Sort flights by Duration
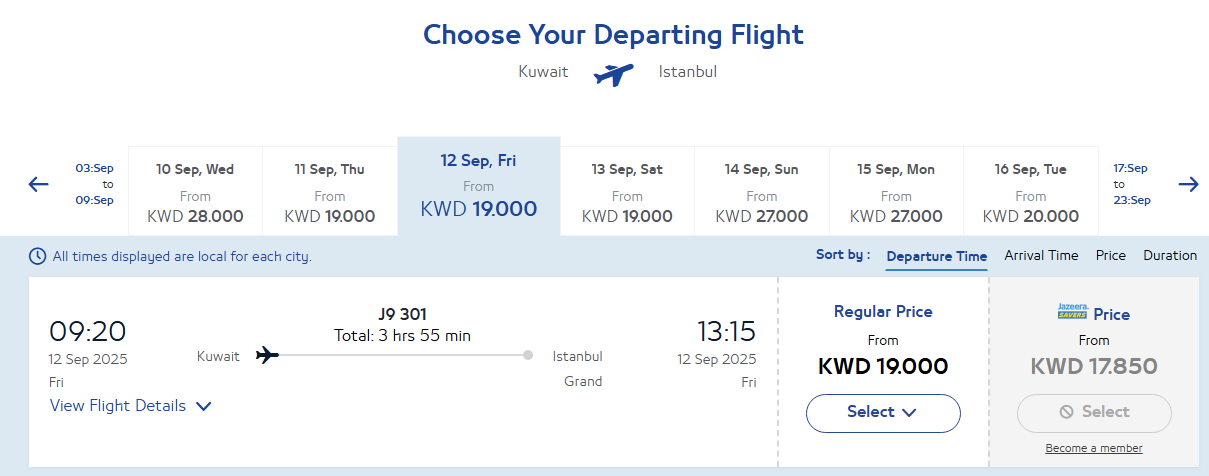The image size is (1209, 476). coord(1170,255)
